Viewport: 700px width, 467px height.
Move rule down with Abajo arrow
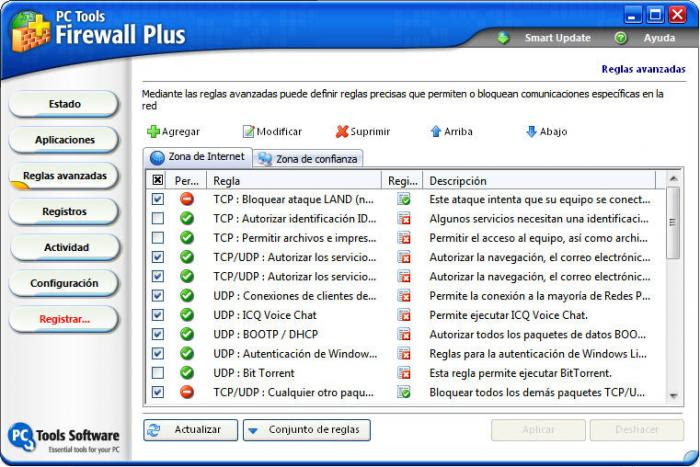tap(531, 131)
